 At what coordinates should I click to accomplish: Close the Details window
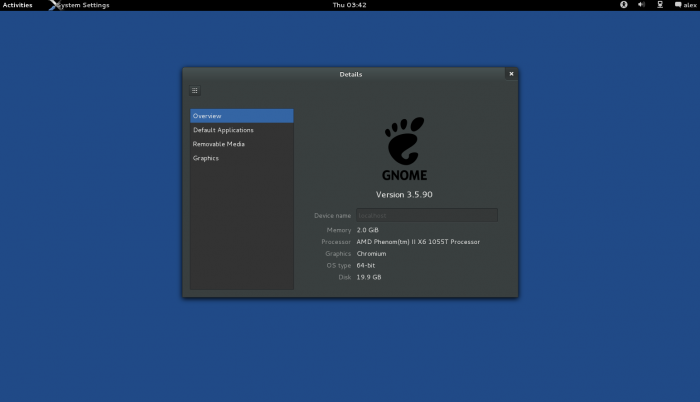(x=512, y=74)
